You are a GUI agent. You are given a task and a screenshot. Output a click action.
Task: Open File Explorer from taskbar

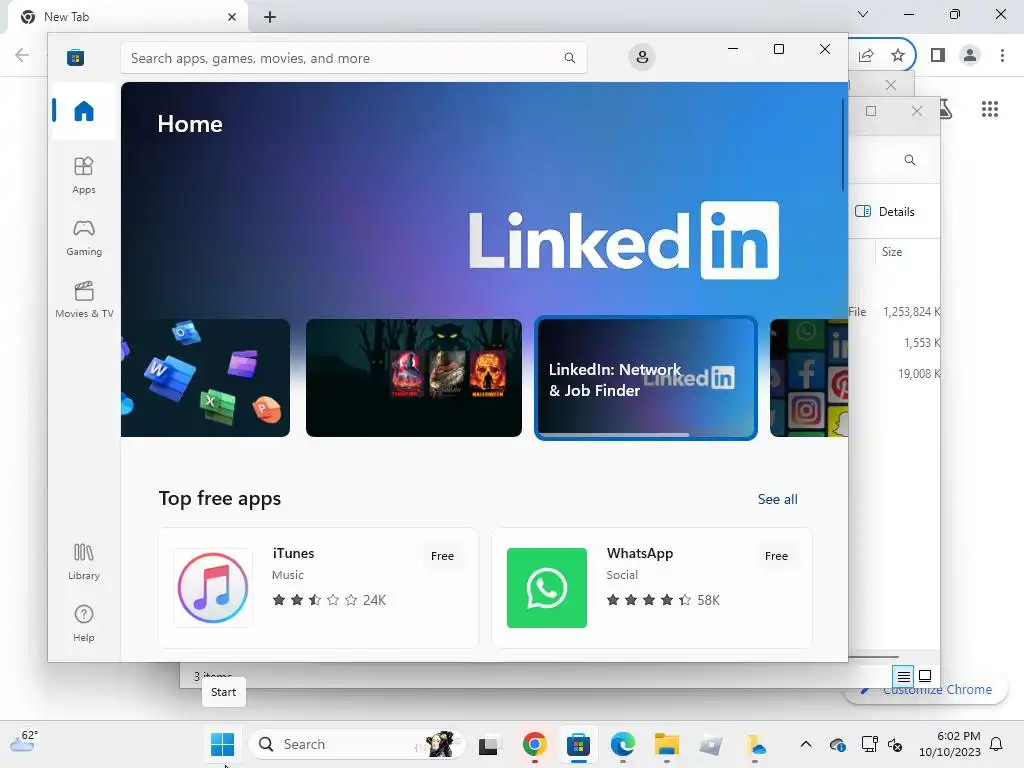tap(667, 744)
